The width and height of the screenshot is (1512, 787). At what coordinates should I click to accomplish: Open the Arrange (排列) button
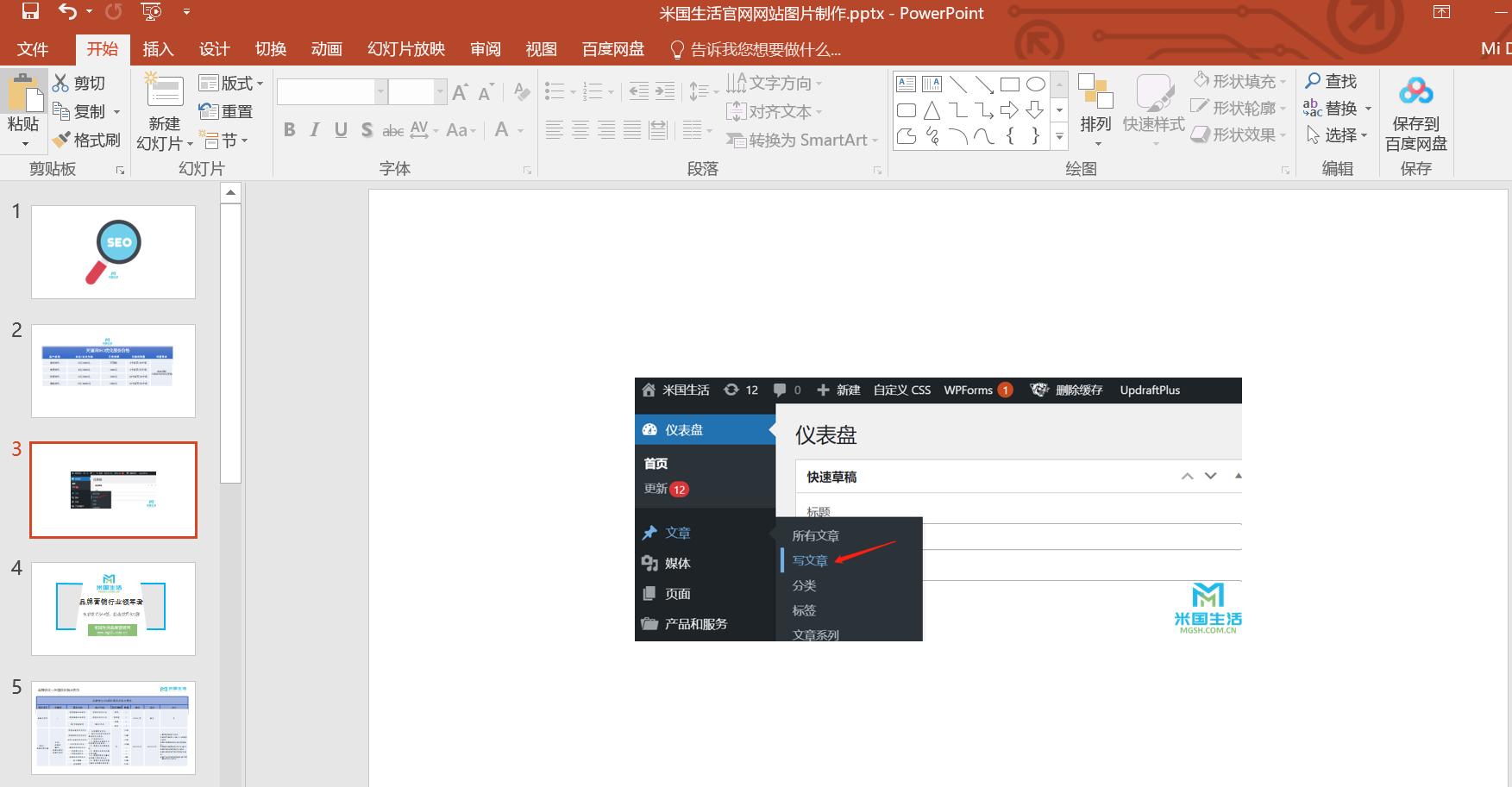click(1095, 109)
